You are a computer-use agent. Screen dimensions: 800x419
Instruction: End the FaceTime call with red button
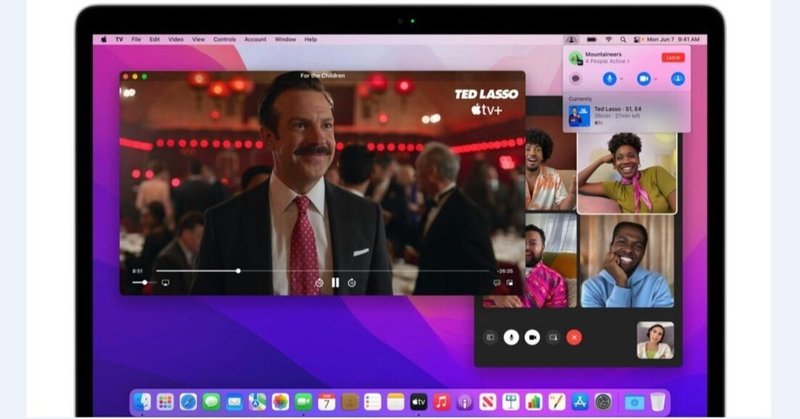point(574,337)
